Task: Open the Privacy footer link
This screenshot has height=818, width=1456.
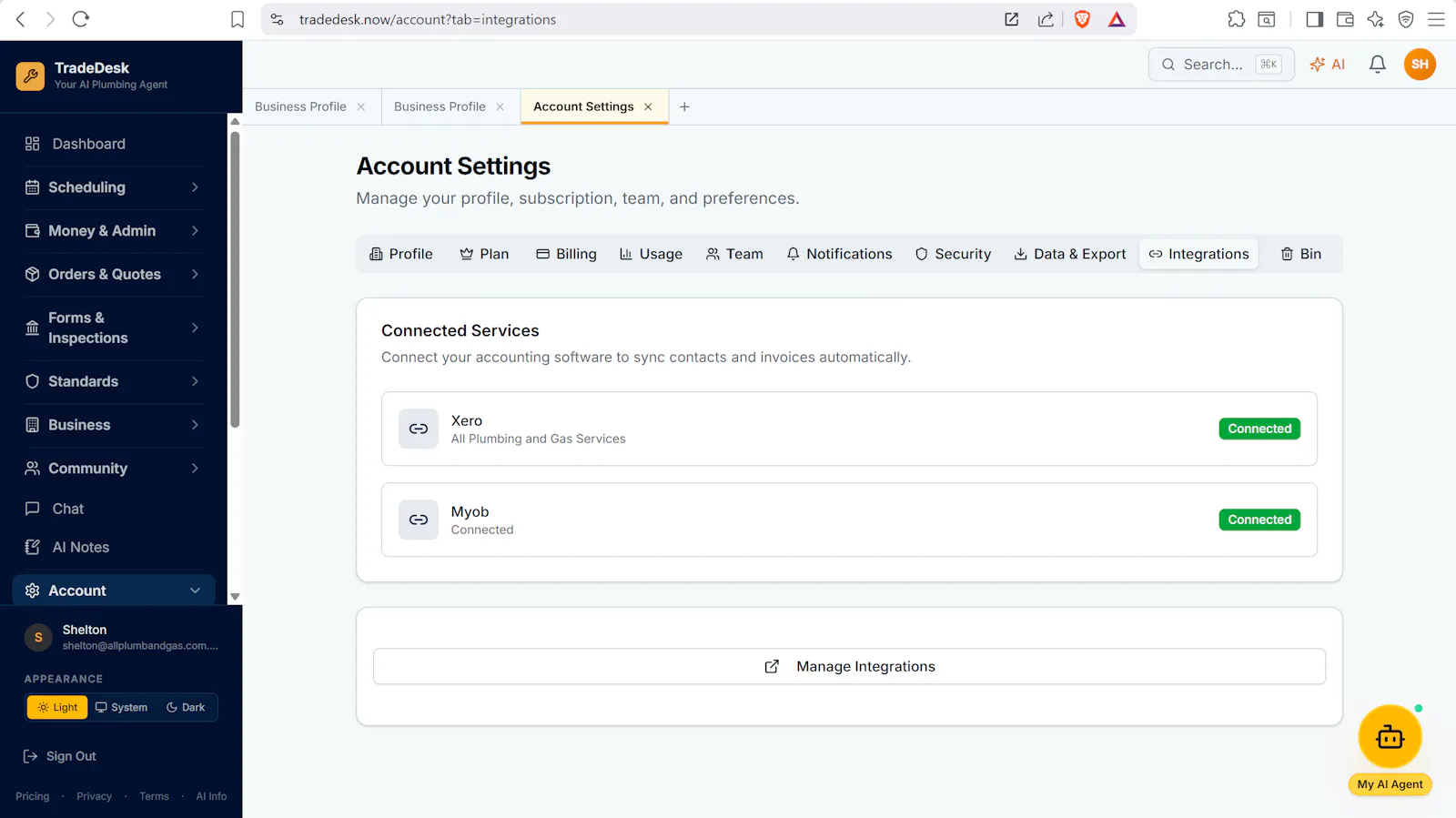Action: [x=94, y=796]
